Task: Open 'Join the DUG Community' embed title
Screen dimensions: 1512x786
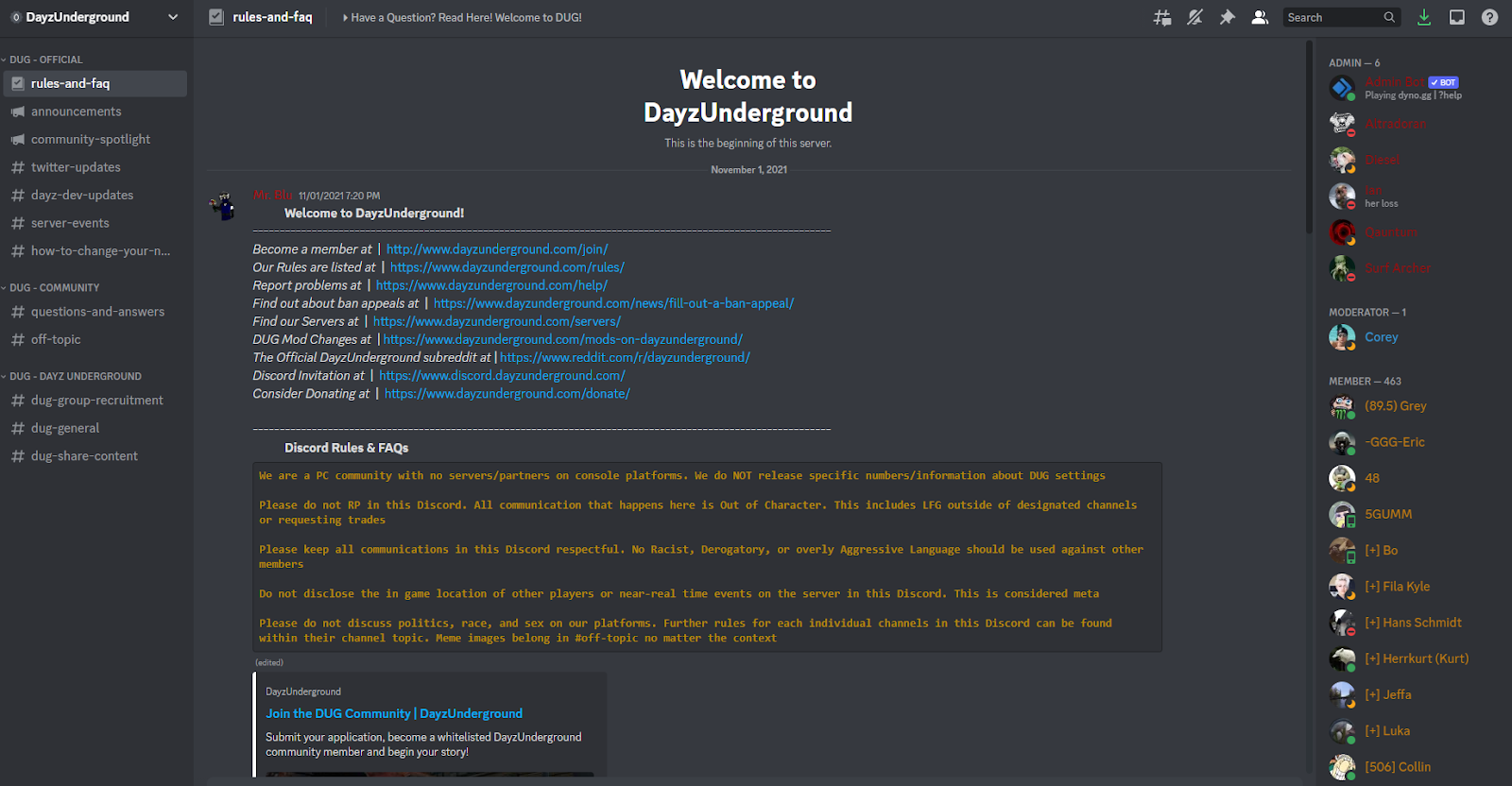Action: tap(394, 713)
